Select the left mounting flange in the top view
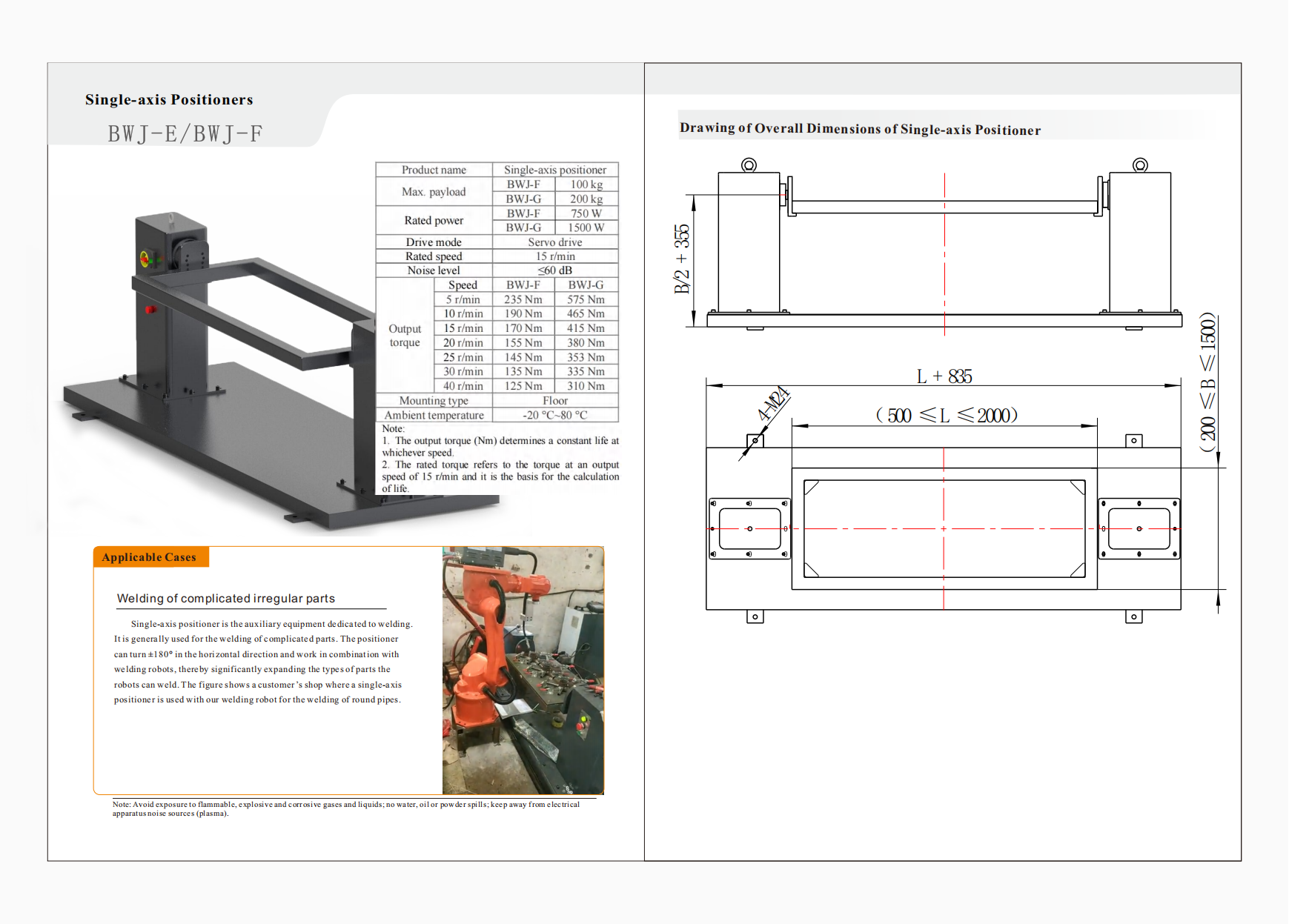The height and width of the screenshot is (924, 1289). coord(749,528)
